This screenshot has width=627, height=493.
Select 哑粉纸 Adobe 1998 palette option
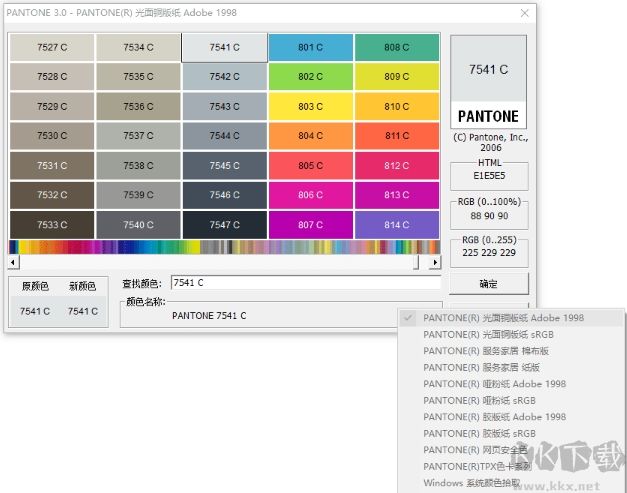tap(494, 384)
